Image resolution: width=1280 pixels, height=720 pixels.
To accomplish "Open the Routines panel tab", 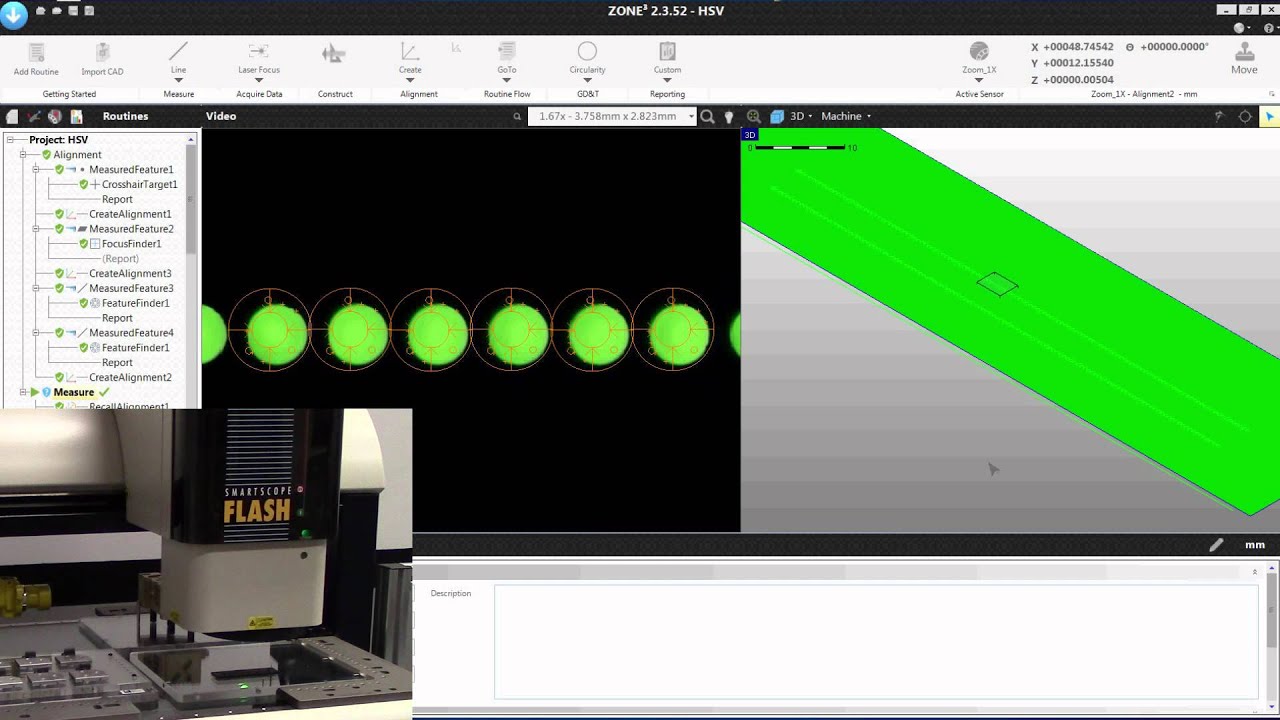I will click(125, 116).
